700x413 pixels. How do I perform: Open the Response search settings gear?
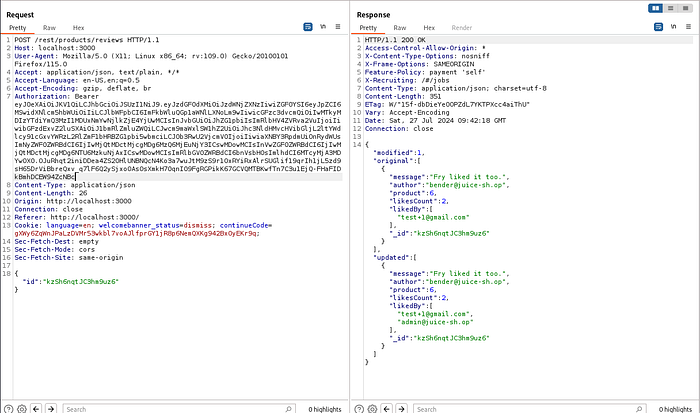coord(372,409)
